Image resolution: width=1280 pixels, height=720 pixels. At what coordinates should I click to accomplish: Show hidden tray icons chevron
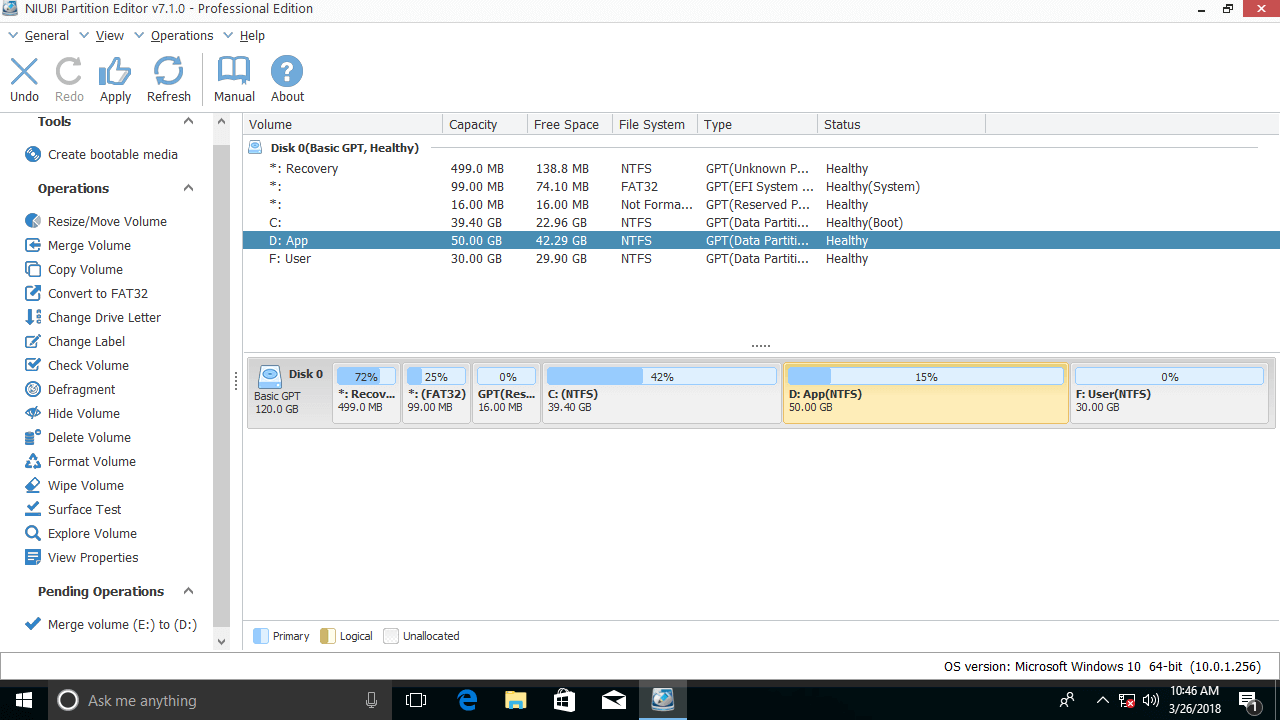(x=1102, y=700)
